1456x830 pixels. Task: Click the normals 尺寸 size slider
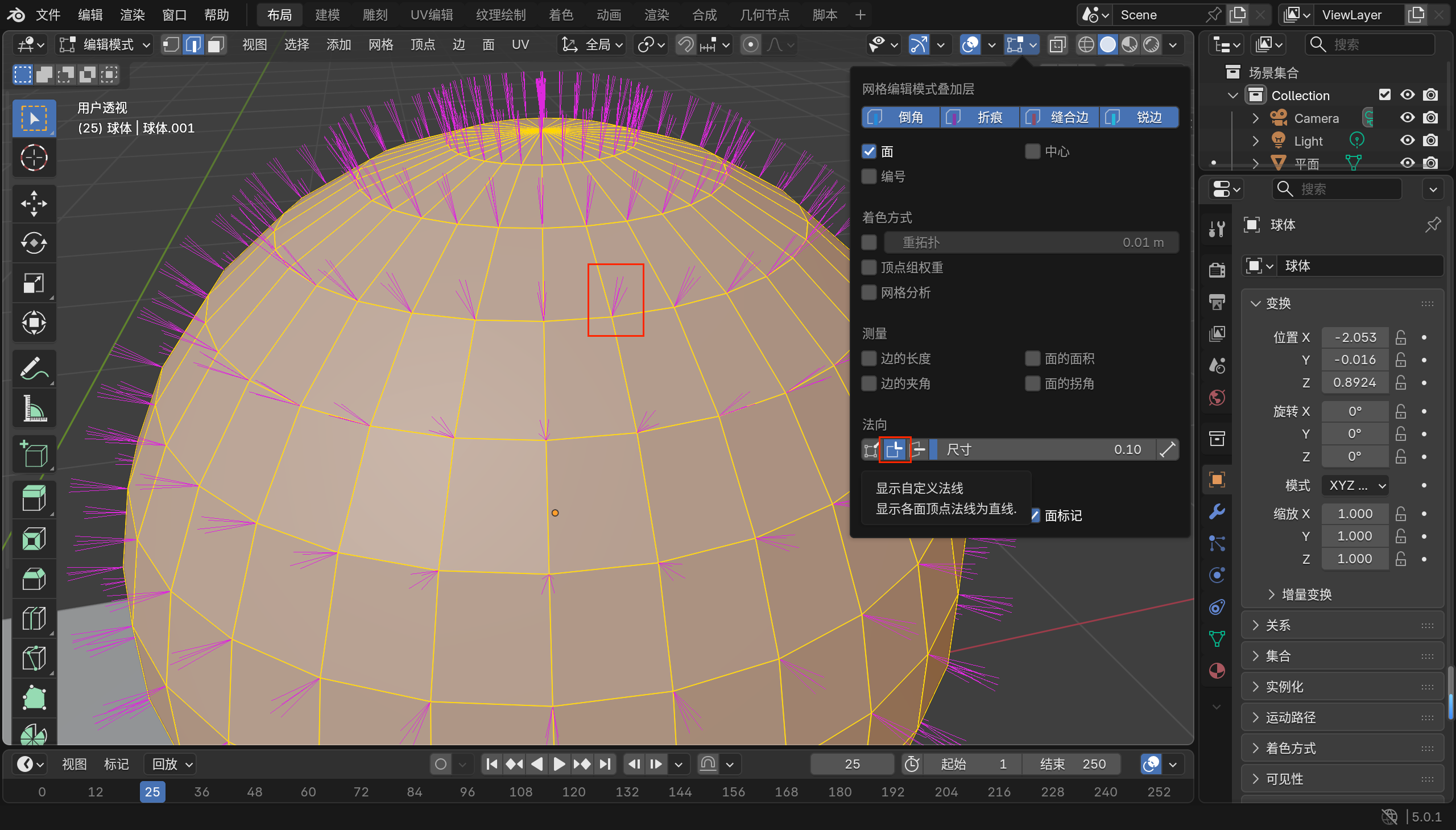pos(1043,450)
